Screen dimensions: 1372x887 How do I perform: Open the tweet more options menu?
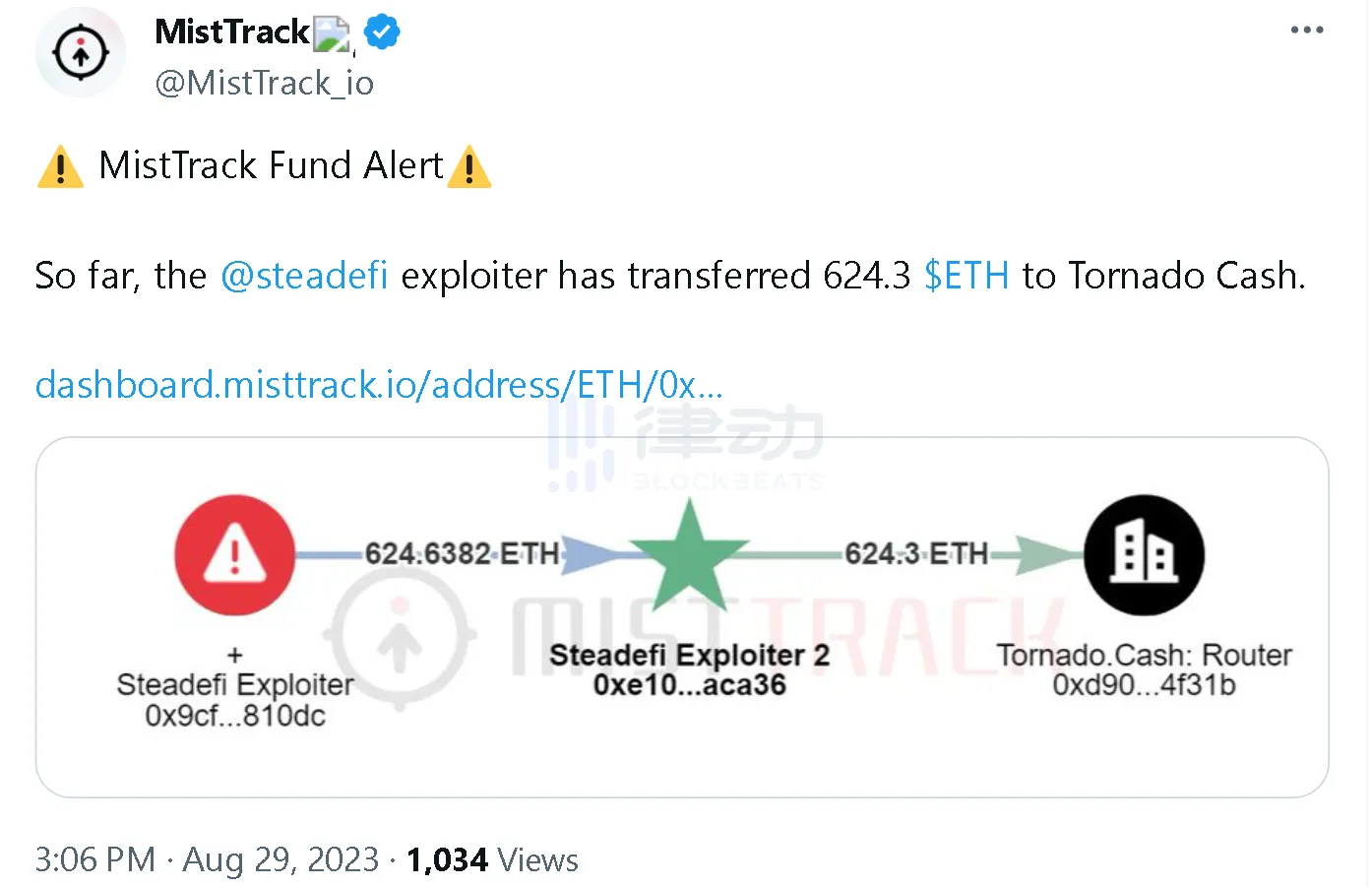1306,31
